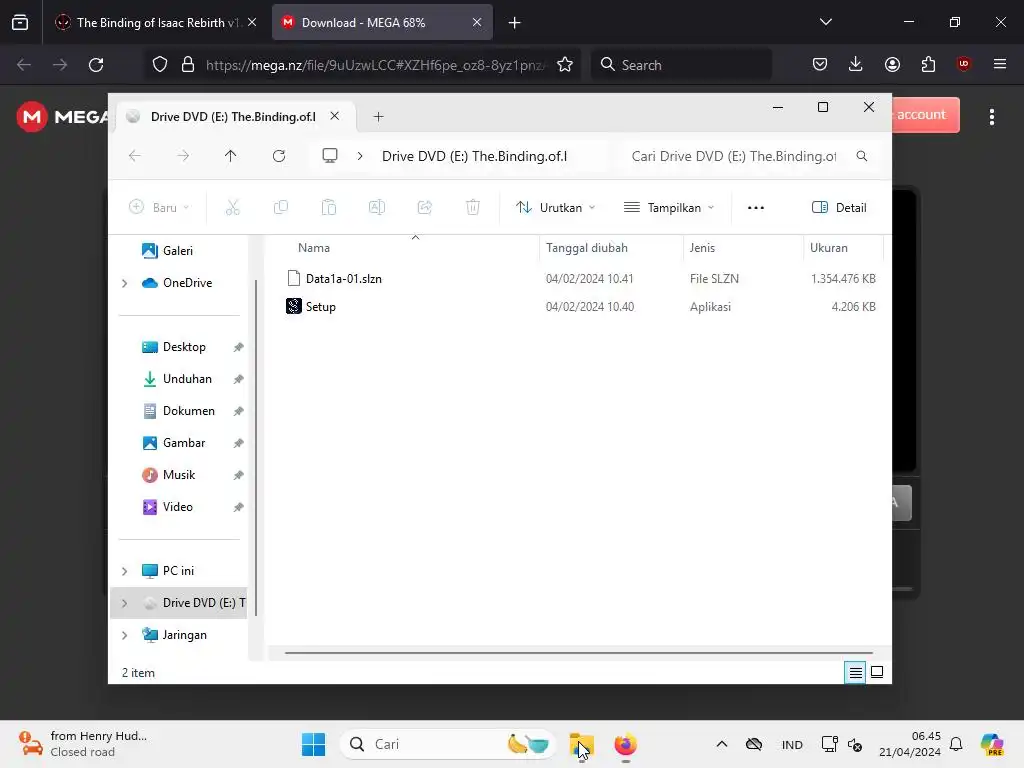This screenshot has width=1024, height=768.
Task: Click the Rename icon in Explorer toolbar
Action: 377,208
